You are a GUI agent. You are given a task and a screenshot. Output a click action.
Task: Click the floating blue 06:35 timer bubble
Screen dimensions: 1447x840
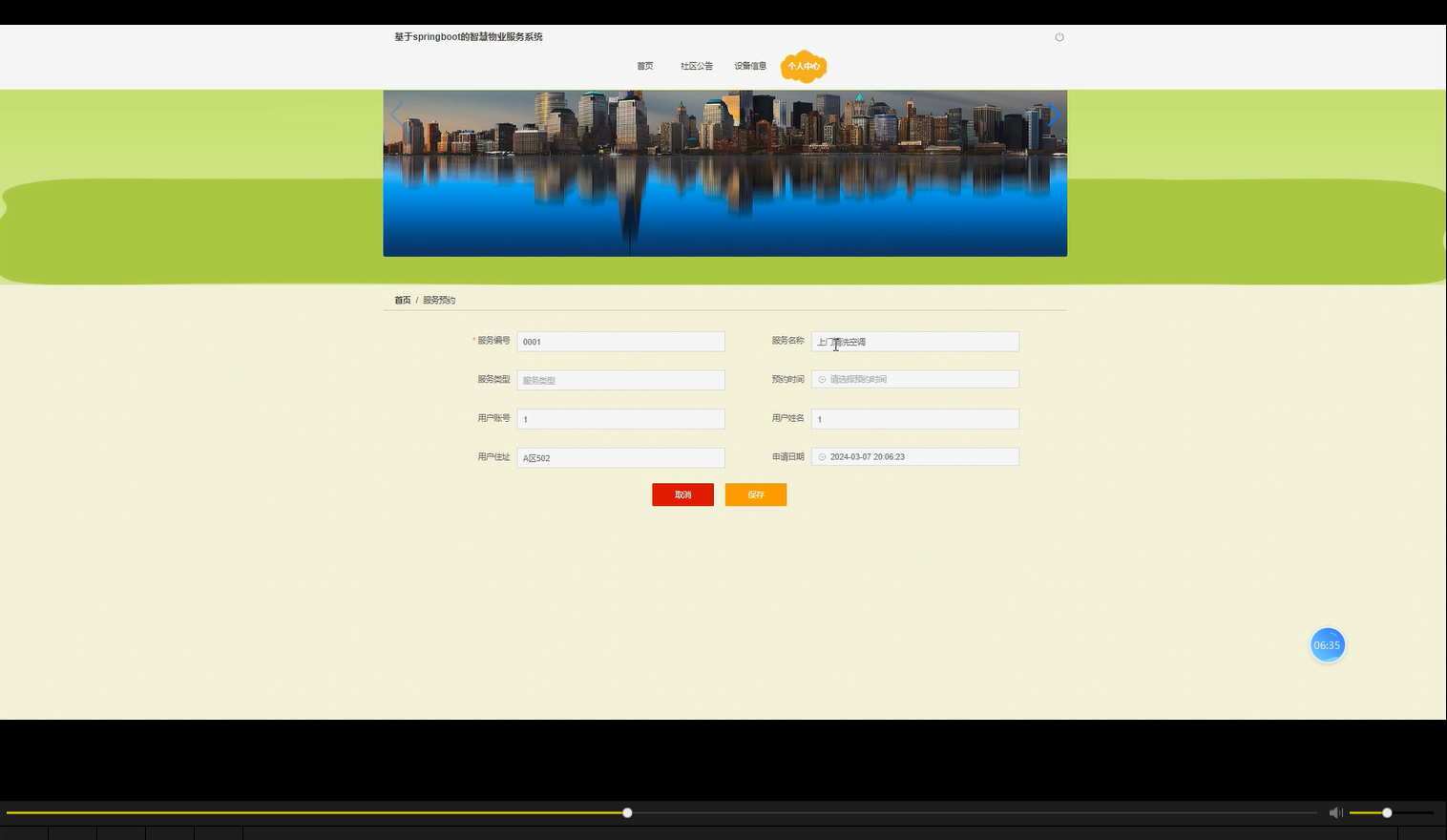point(1327,644)
